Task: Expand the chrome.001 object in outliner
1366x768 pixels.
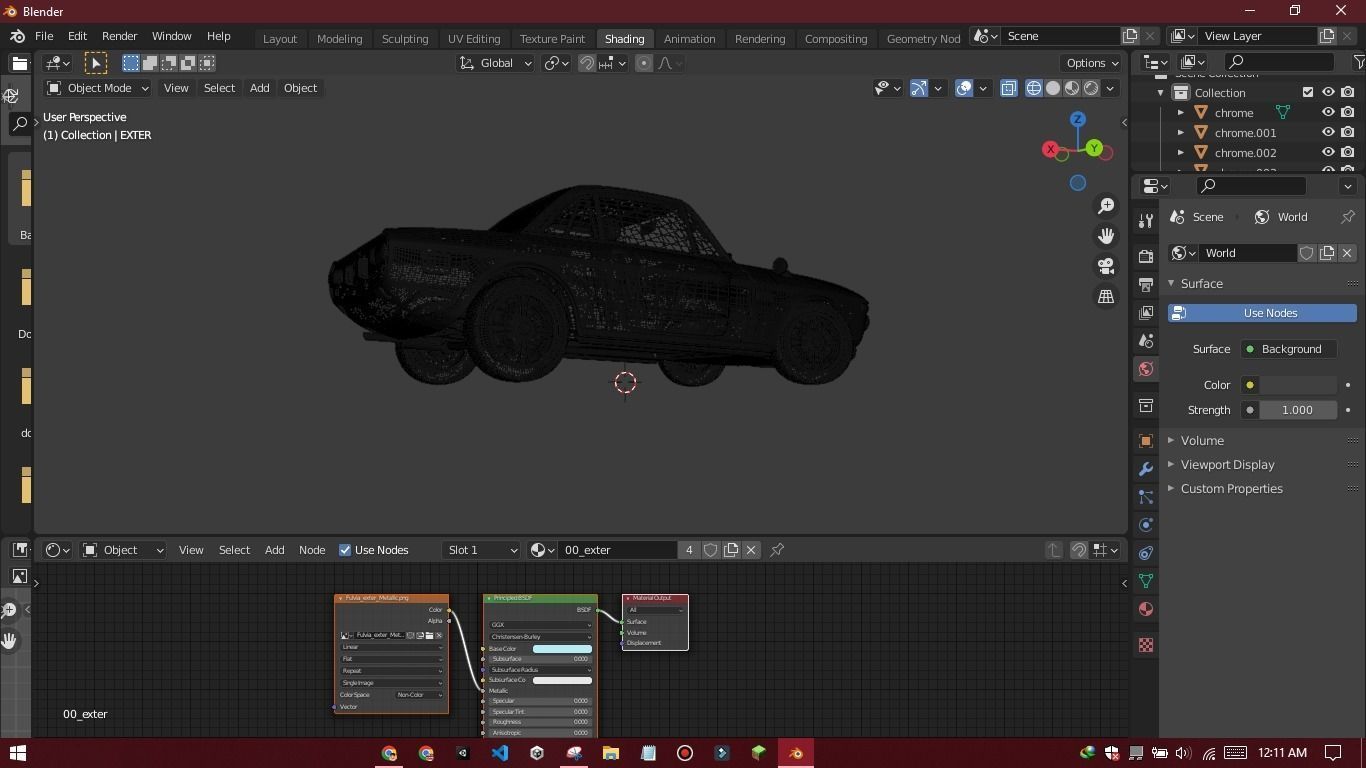Action: click(x=1181, y=133)
